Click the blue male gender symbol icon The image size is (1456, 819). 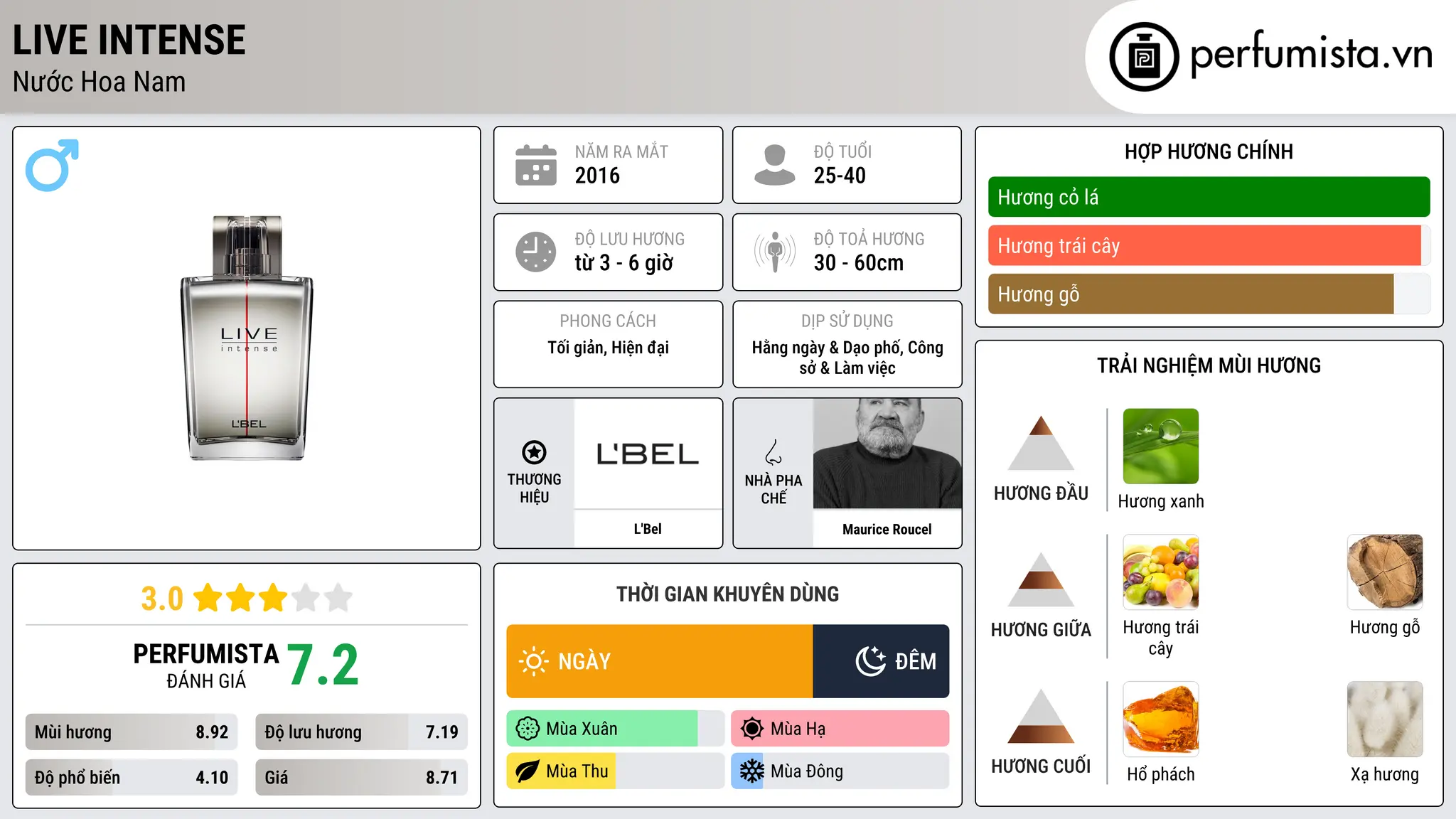point(52,165)
